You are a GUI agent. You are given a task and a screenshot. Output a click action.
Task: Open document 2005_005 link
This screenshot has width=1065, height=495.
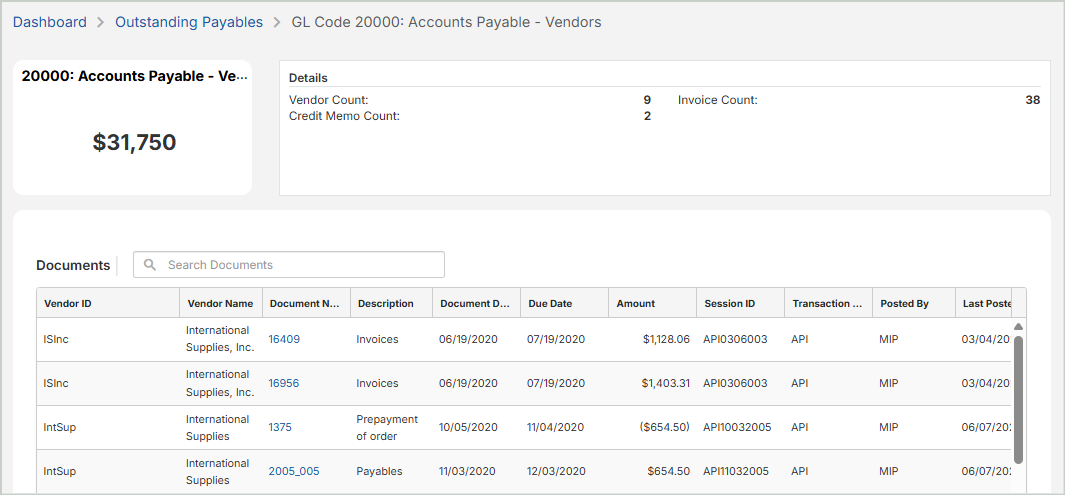(294, 471)
